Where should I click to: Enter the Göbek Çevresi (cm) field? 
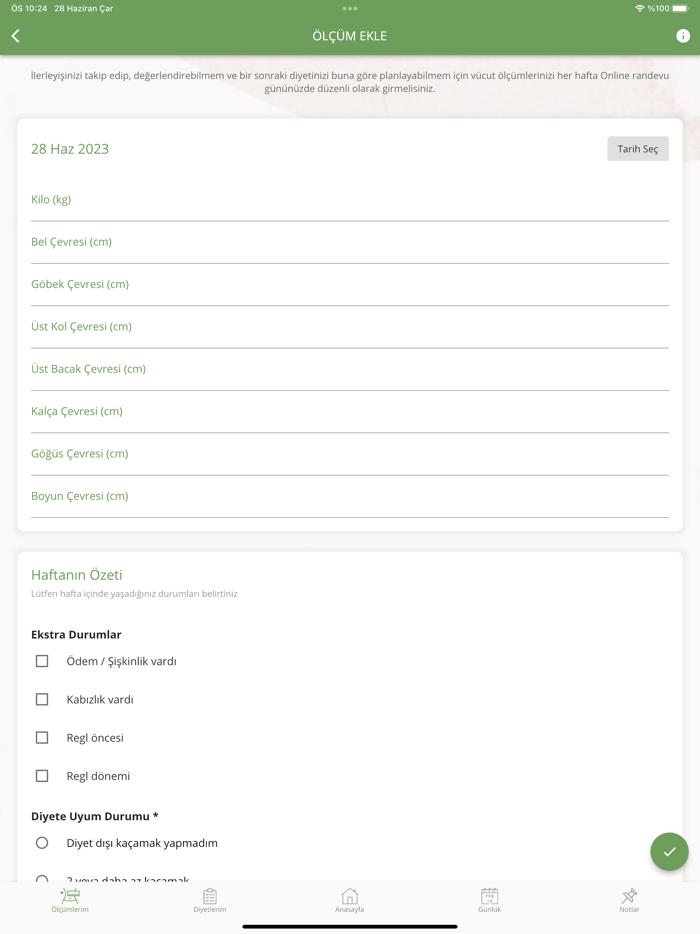(x=349, y=285)
